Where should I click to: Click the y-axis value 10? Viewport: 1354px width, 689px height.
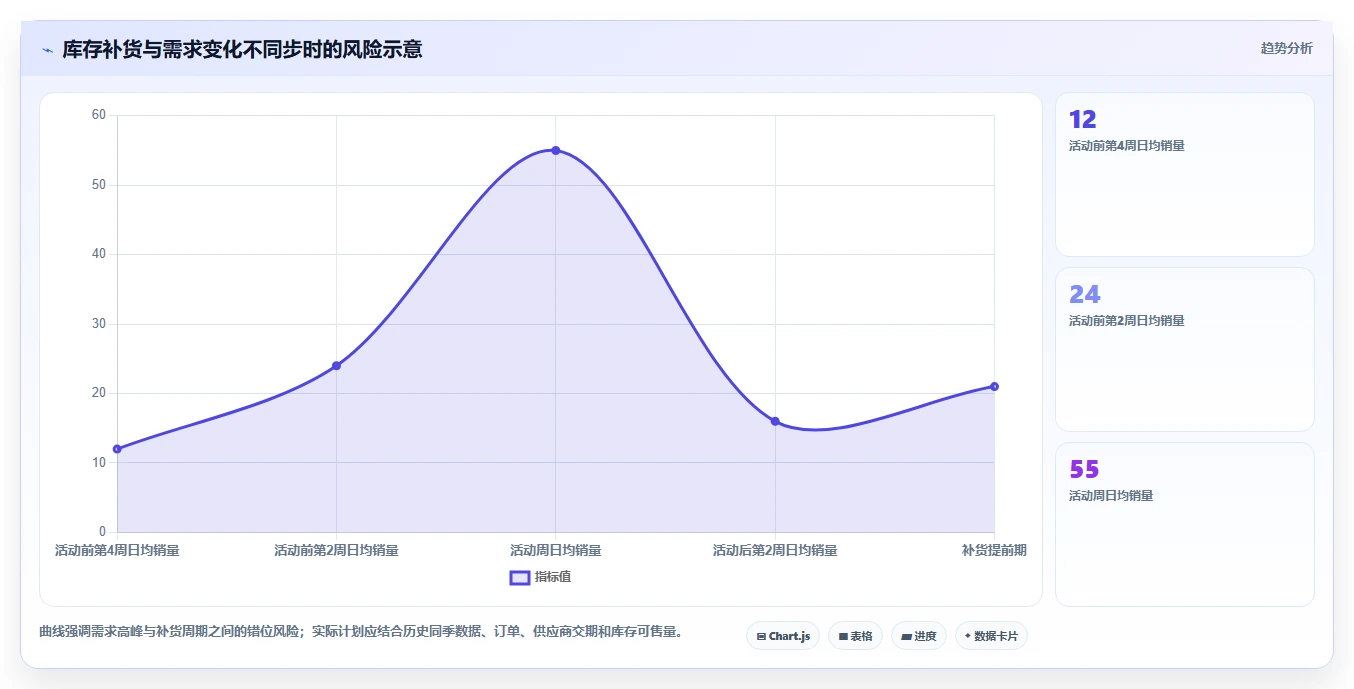coord(98,462)
